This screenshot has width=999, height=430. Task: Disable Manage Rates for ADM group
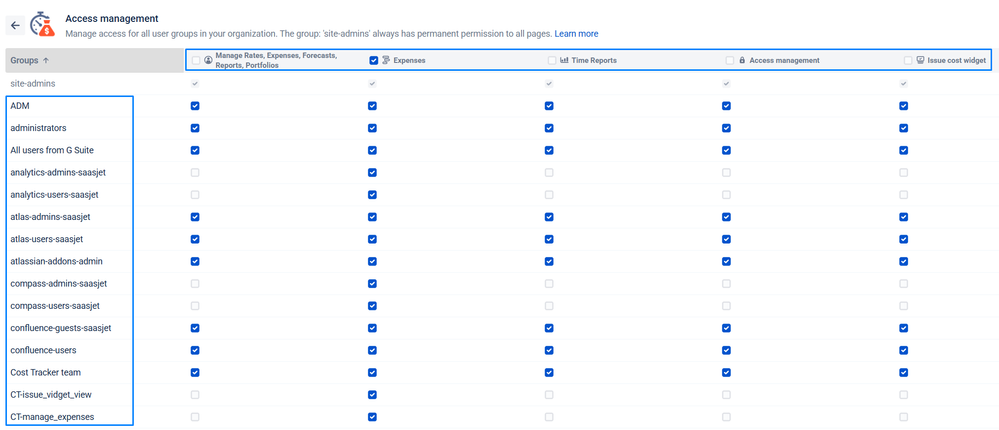coord(195,106)
